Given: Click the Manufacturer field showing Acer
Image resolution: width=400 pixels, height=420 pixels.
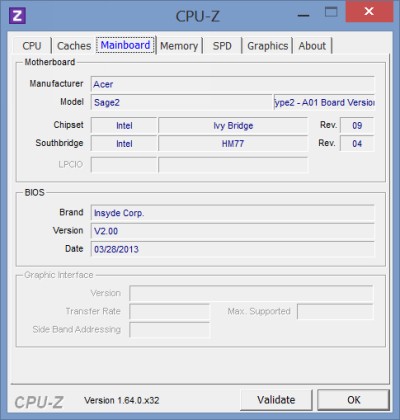Looking at the screenshot, I should 232,84.
